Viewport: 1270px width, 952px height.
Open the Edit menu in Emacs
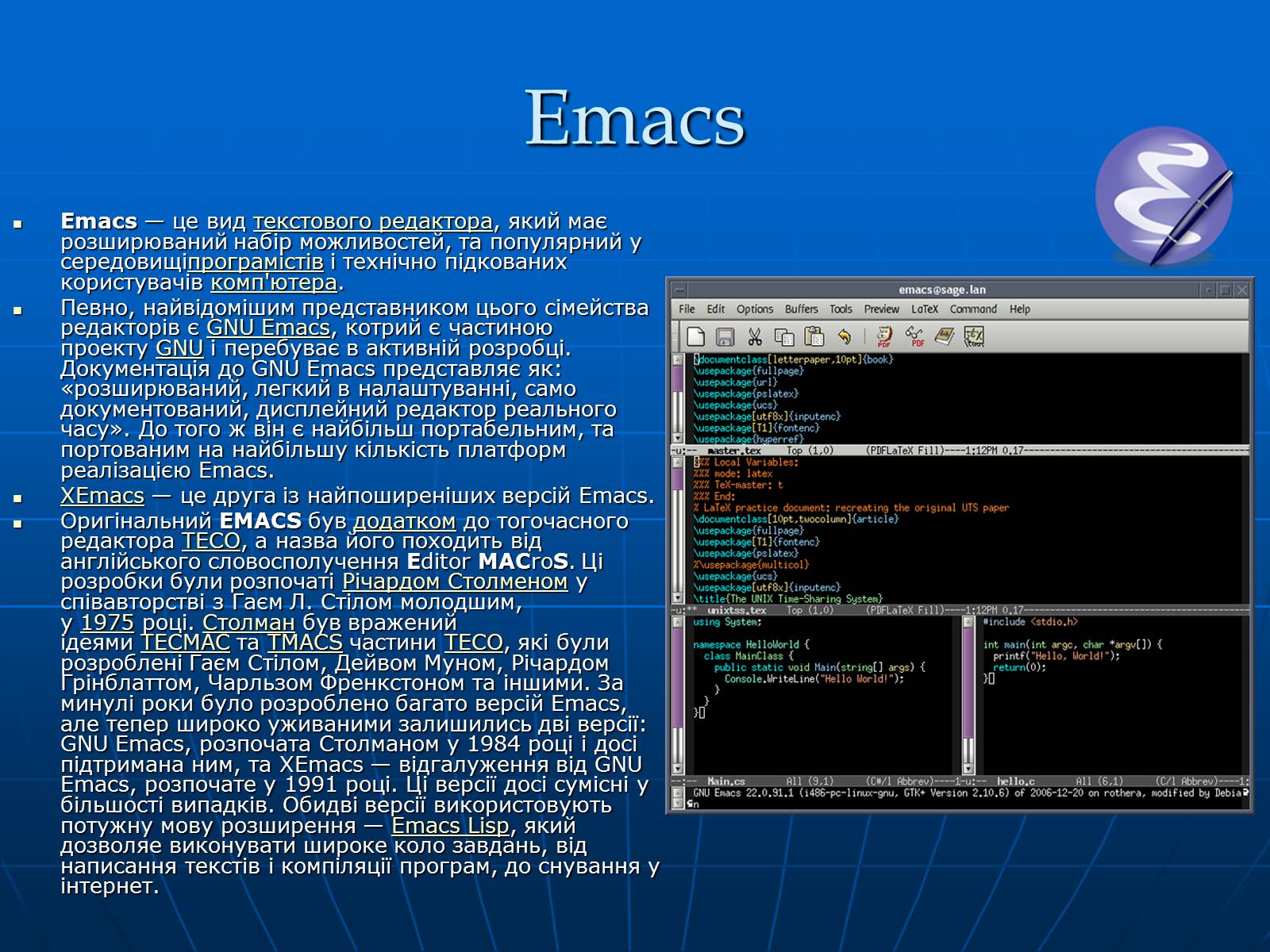click(x=716, y=309)
